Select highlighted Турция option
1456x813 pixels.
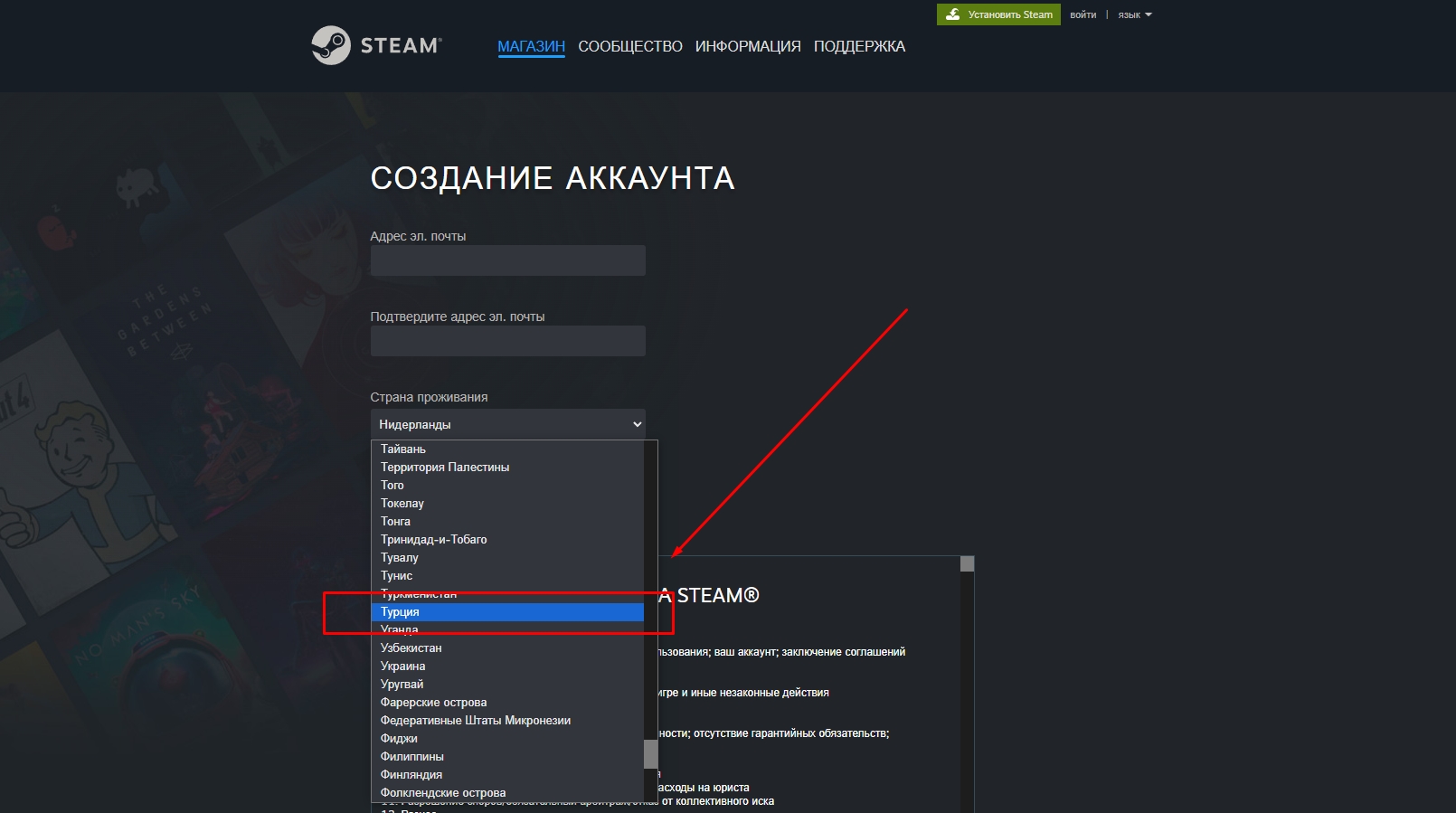click(507, 612)
